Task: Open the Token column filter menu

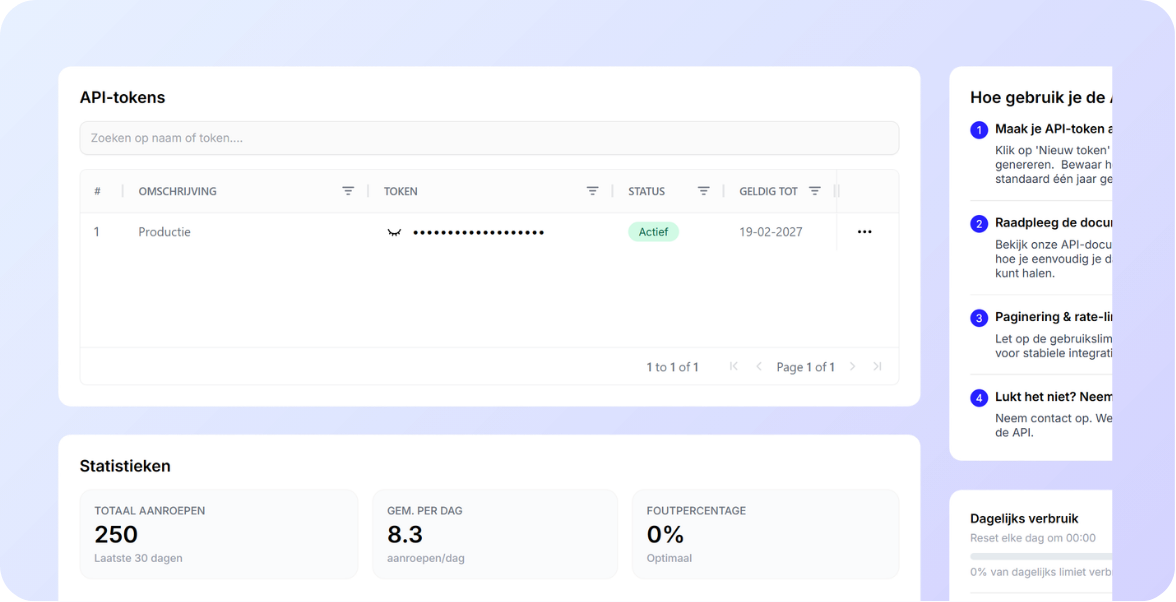Action: point(592,191)
